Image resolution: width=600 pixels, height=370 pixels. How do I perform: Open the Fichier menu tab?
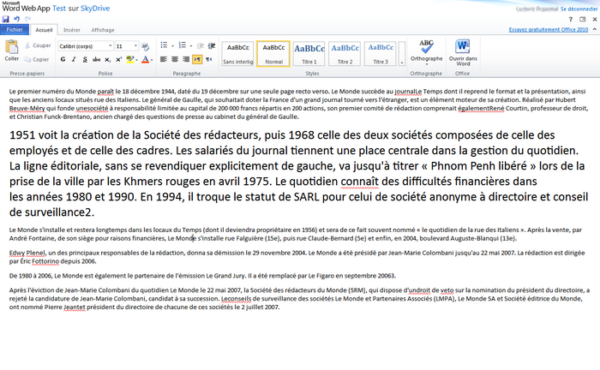point(15,29)
